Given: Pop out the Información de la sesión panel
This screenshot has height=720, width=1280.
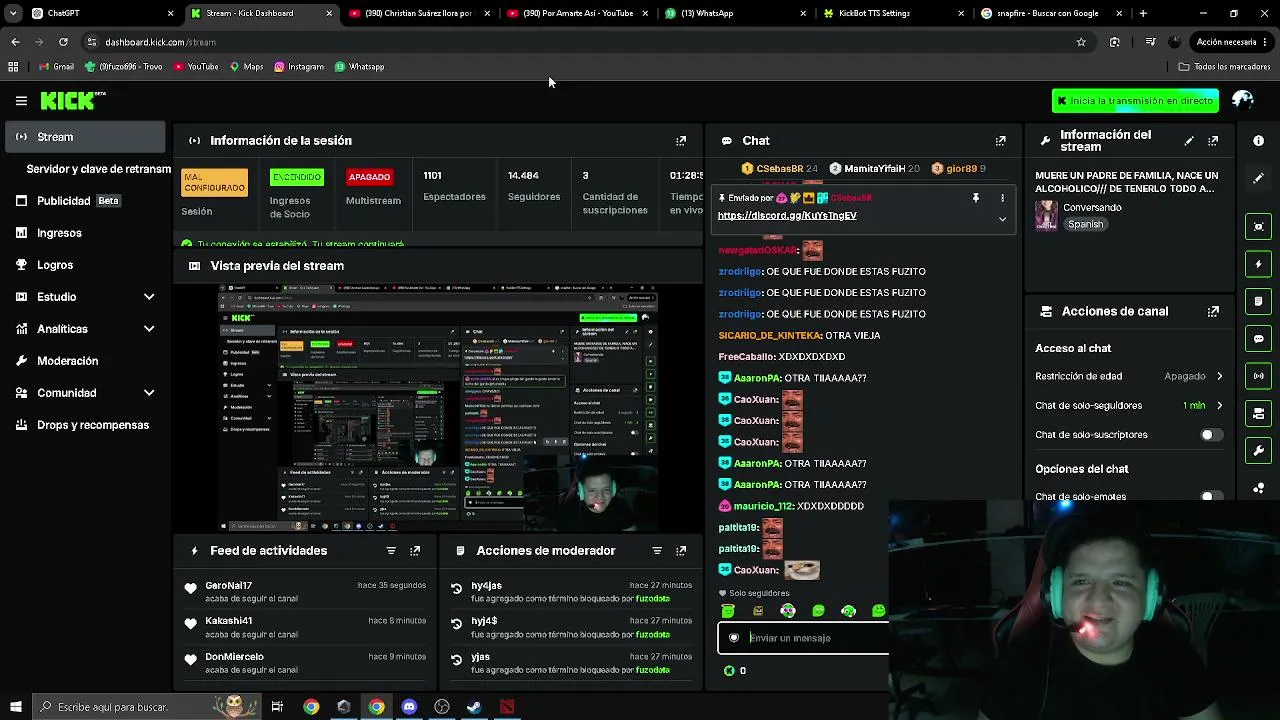Looking at the screenshot, I should coord(681,141).
